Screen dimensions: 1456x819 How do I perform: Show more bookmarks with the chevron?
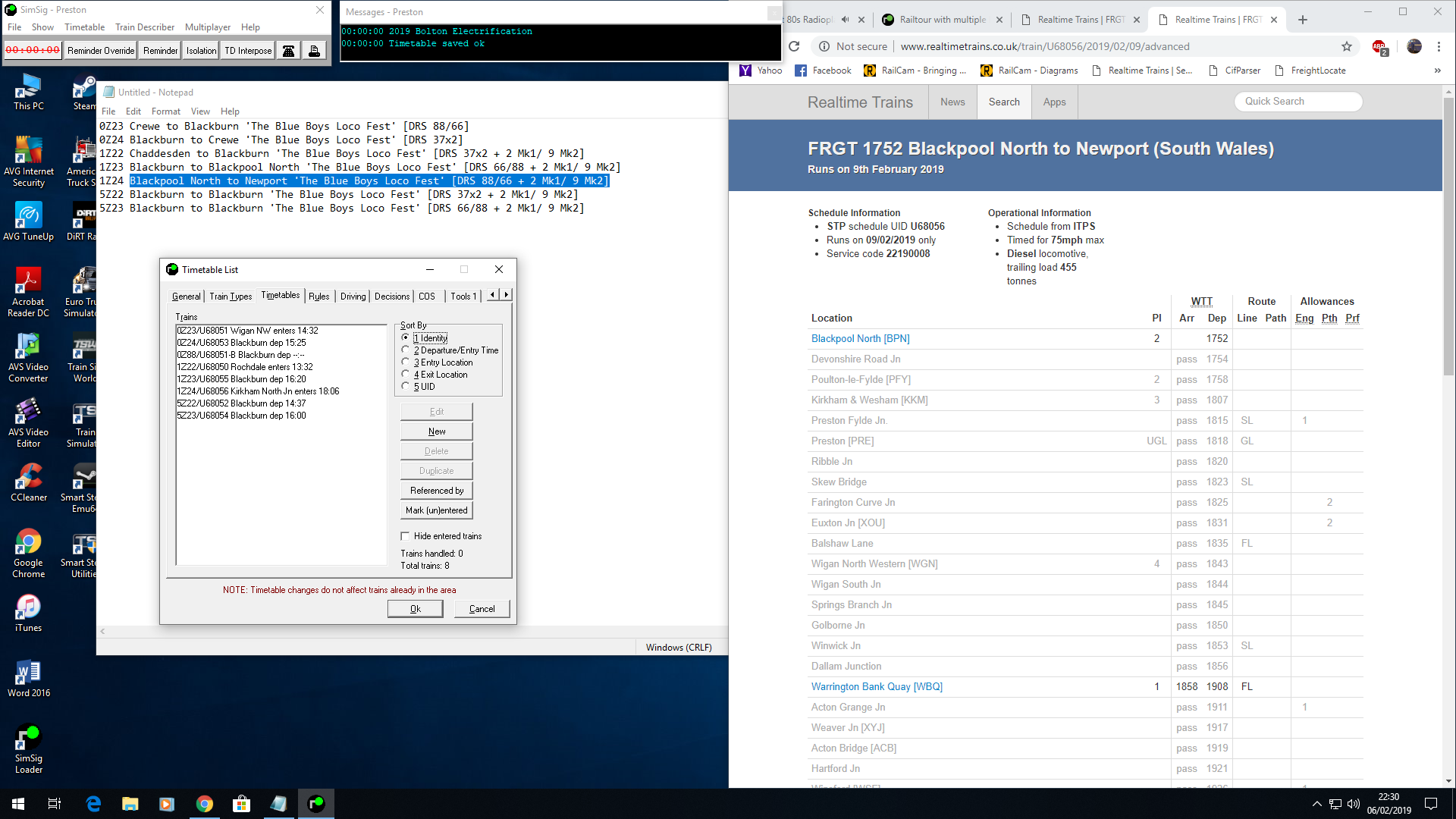click(x=1437, y=71)
